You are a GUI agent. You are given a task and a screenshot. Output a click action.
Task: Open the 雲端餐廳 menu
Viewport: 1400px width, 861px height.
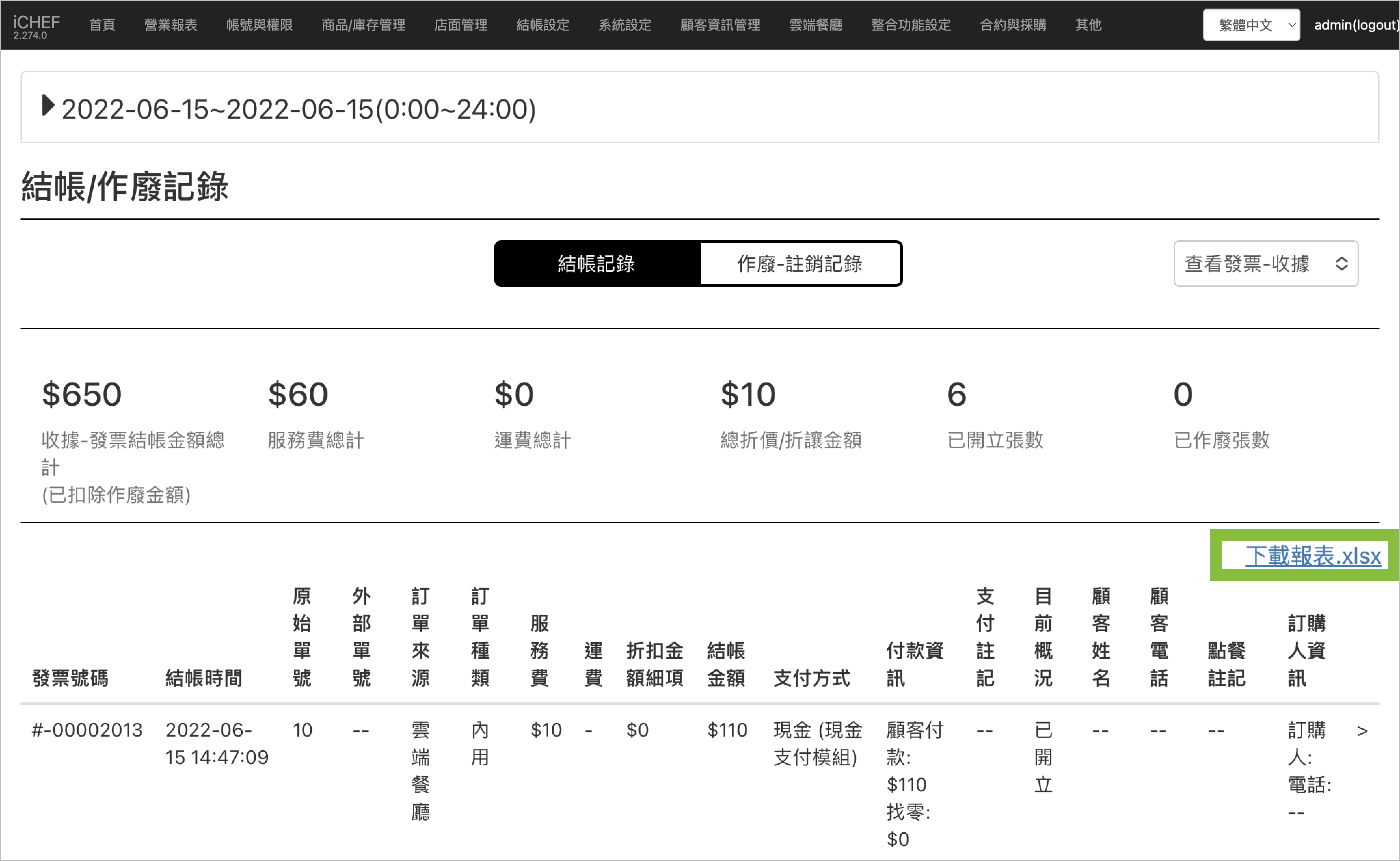(815, 25)
